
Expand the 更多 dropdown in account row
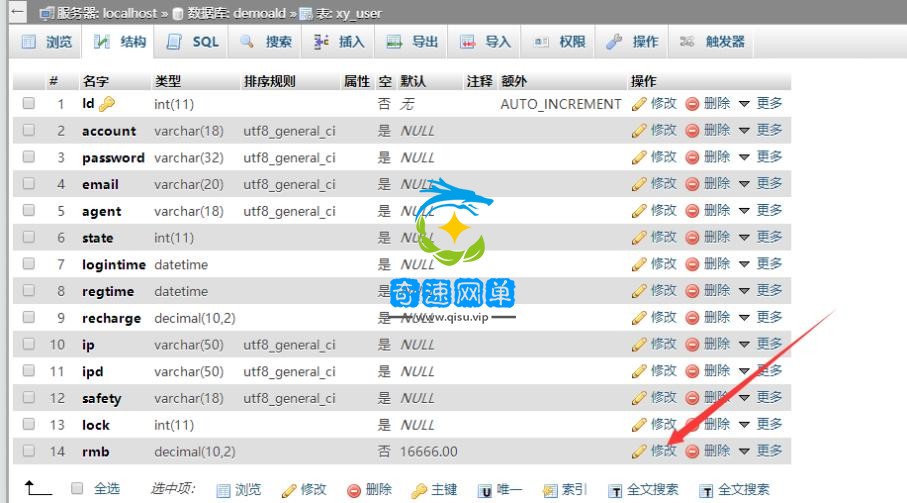click(x=761, y=130)
